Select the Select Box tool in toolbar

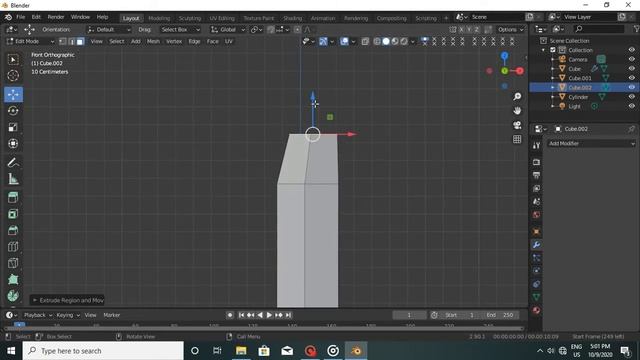13,60
